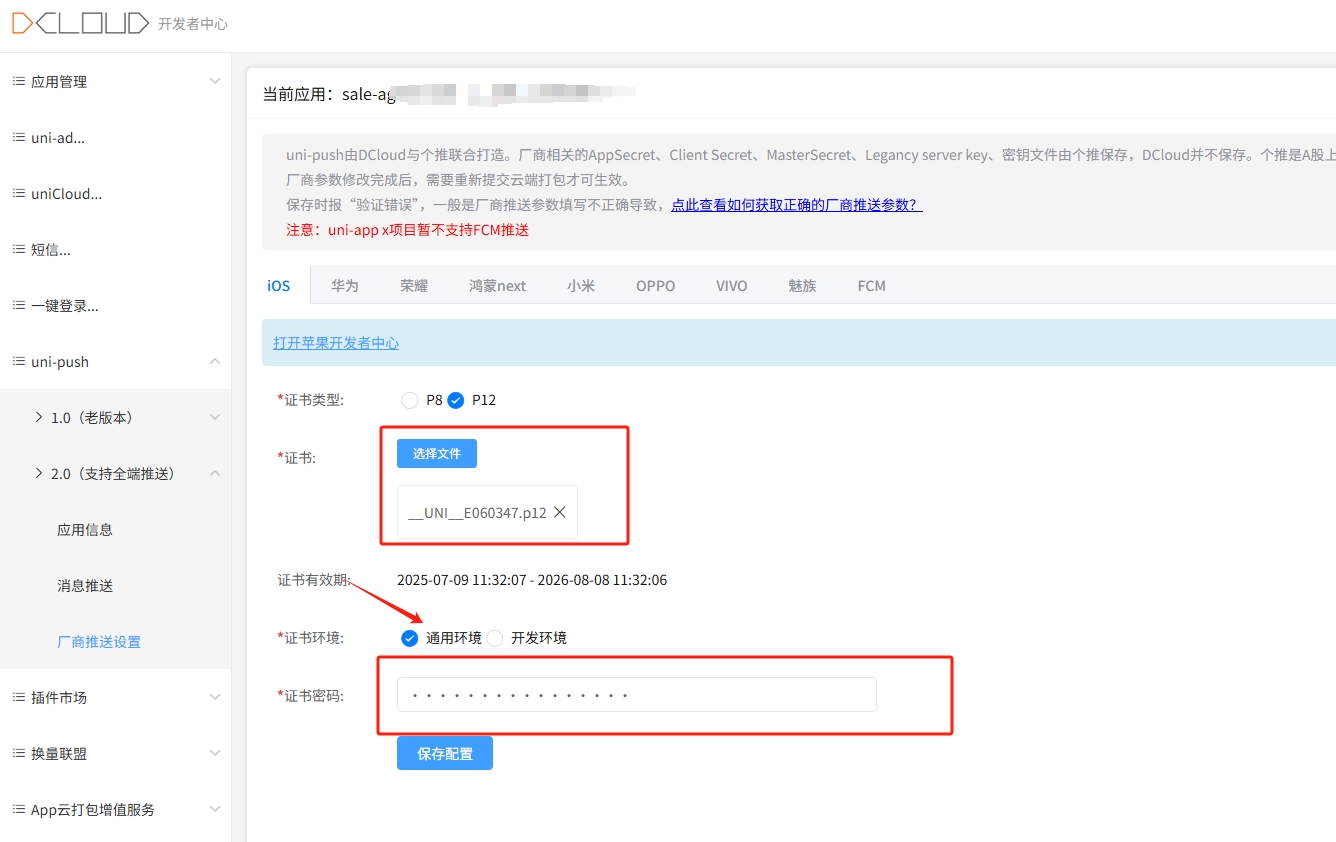Viewport: 1336px width, 842px height.
Task: Switch to the 鸿蒙next tab
Action: click(x=497, y=285)
